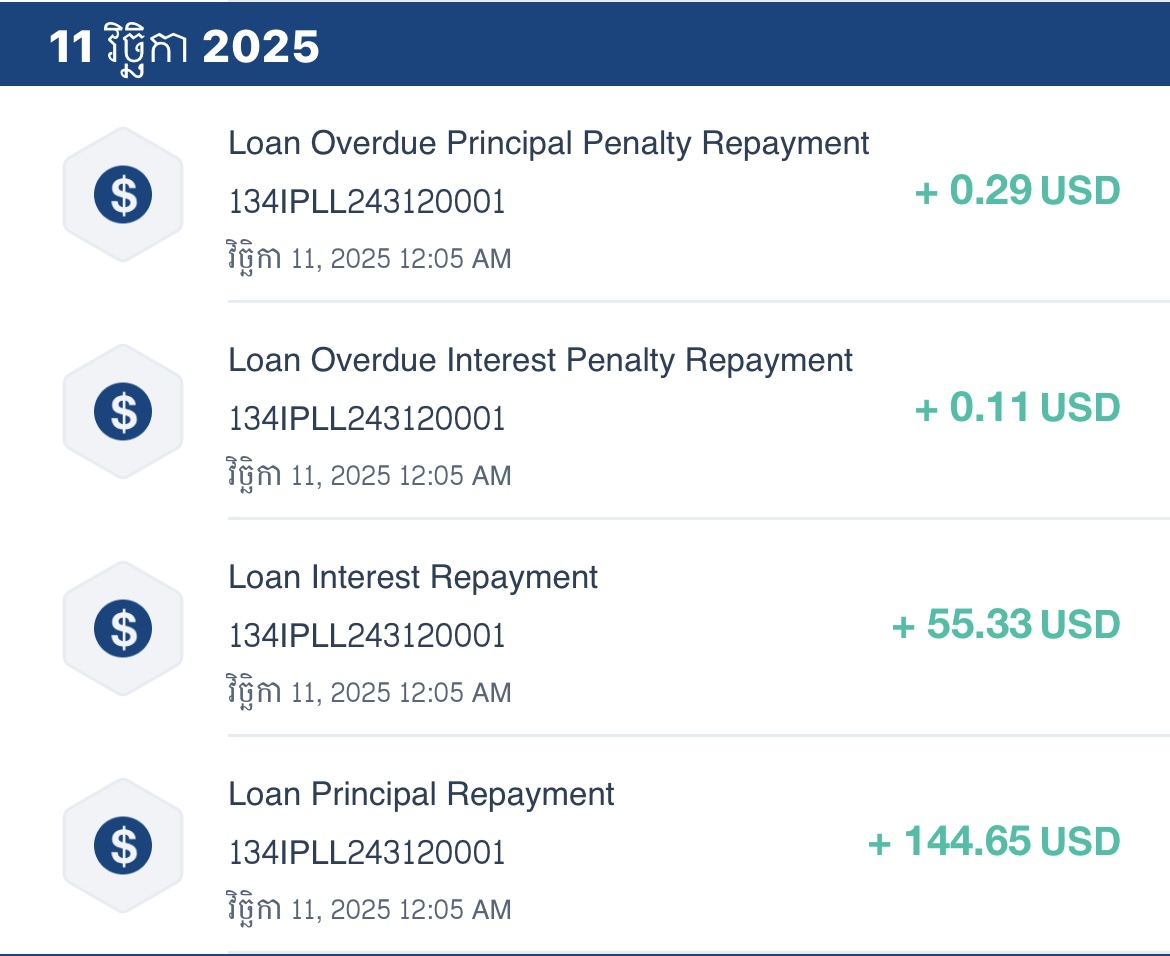
Task: Tap timestamp under Loan Principal Repayment entry
Action: coord(369,910)
